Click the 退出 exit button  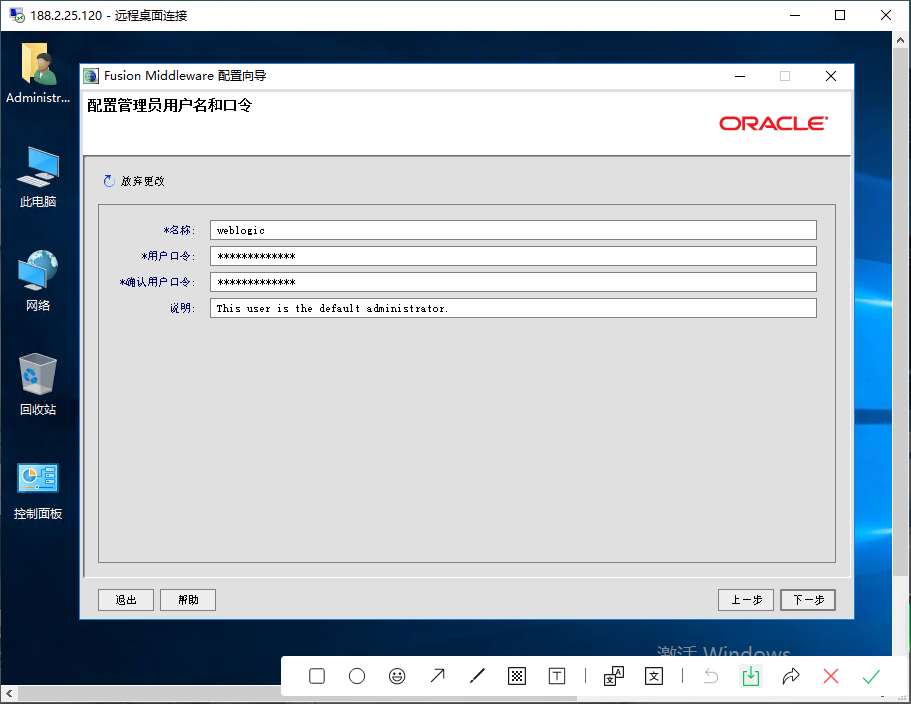tap(126, 600)
